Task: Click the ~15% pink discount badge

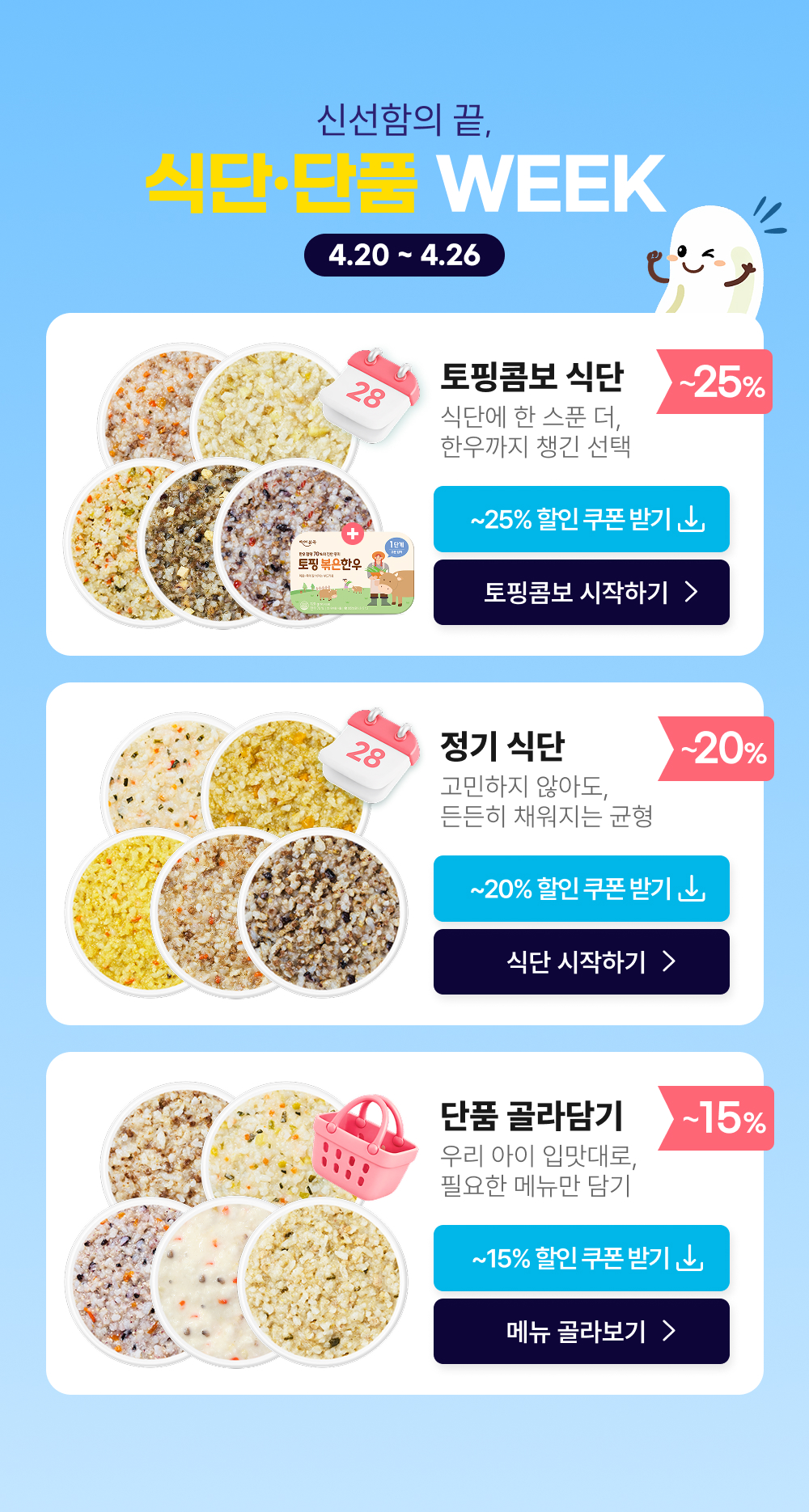Action: [x=719, y=1118]
